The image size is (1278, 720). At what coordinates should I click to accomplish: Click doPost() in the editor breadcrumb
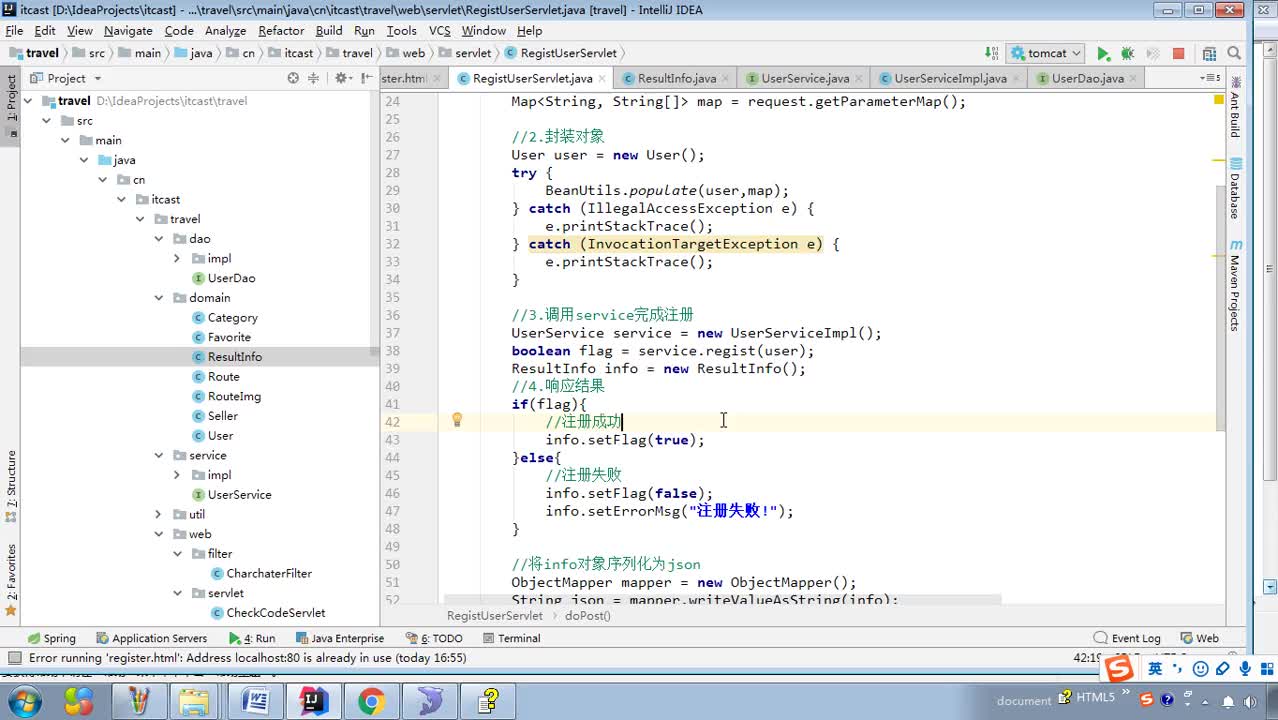click(588, 615)
